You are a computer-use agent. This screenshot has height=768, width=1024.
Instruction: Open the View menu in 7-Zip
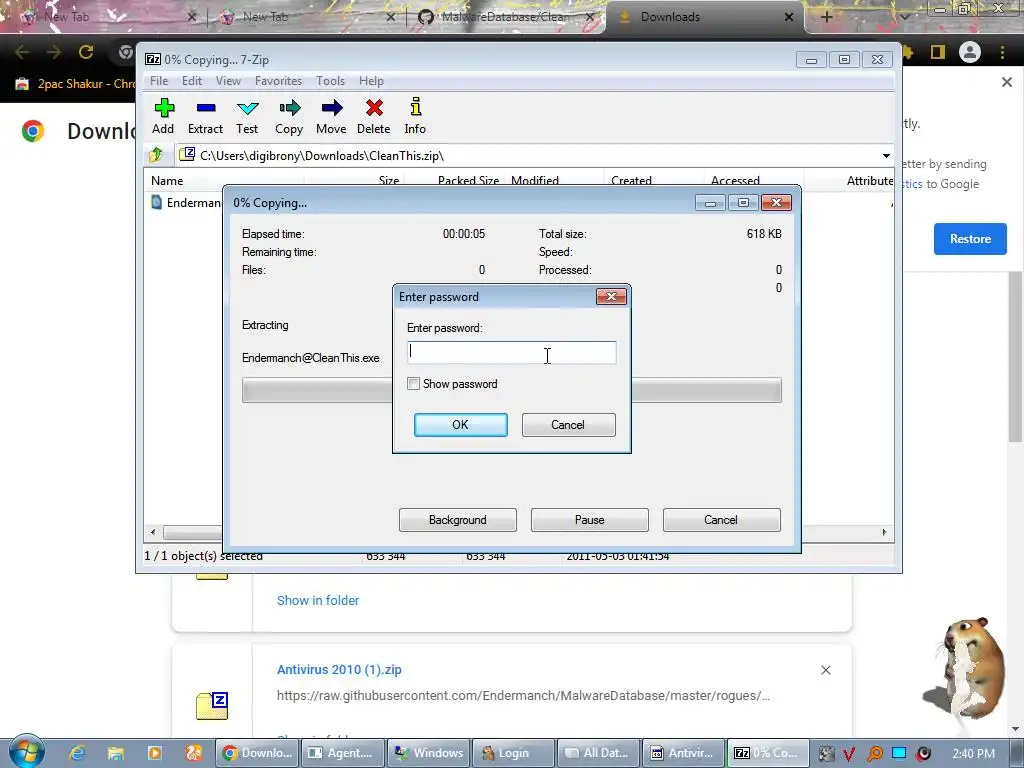(228, 81)
